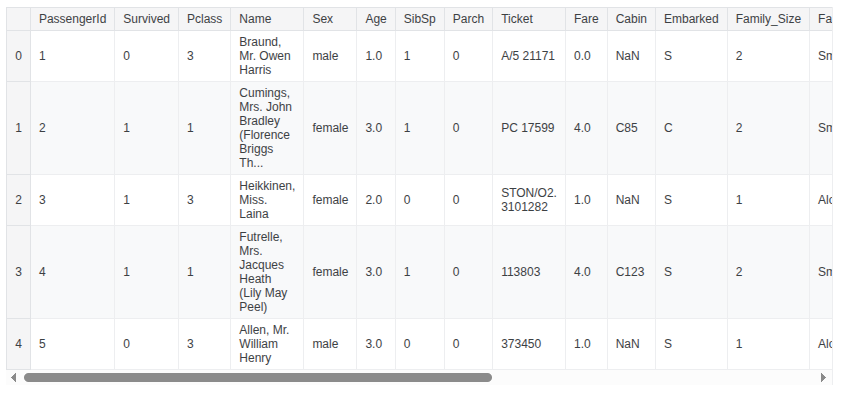Select the PassengerId column header
Screen dimensions: 844x397
(73, 19)
